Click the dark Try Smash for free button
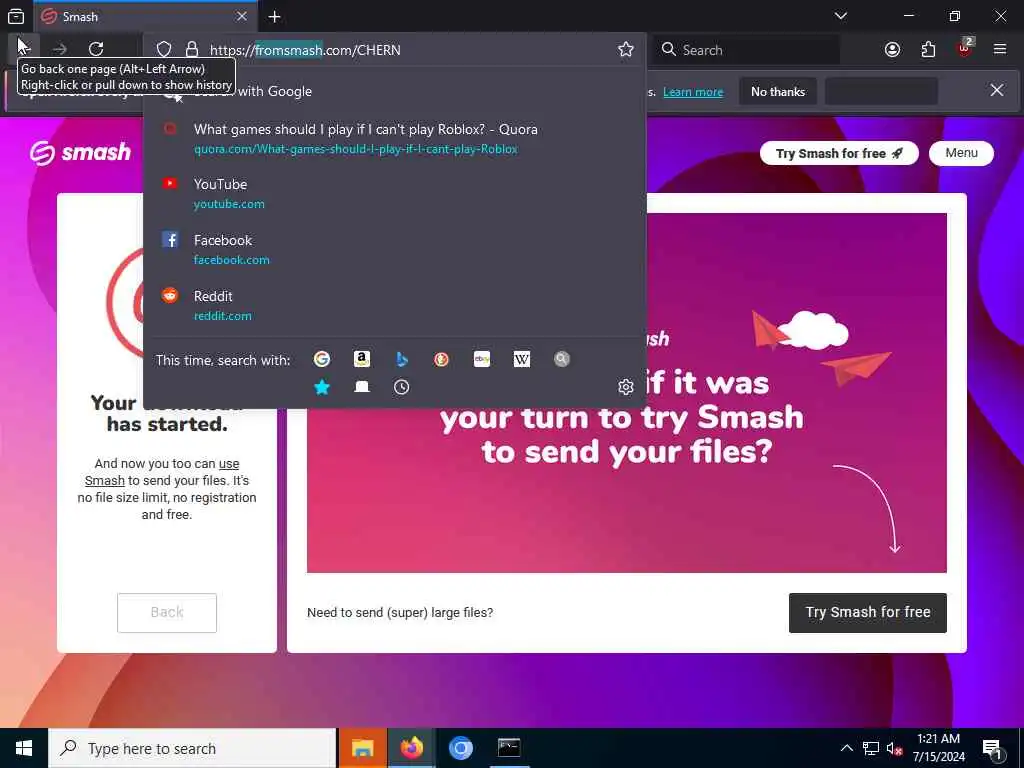 click(x=867, y=613)
